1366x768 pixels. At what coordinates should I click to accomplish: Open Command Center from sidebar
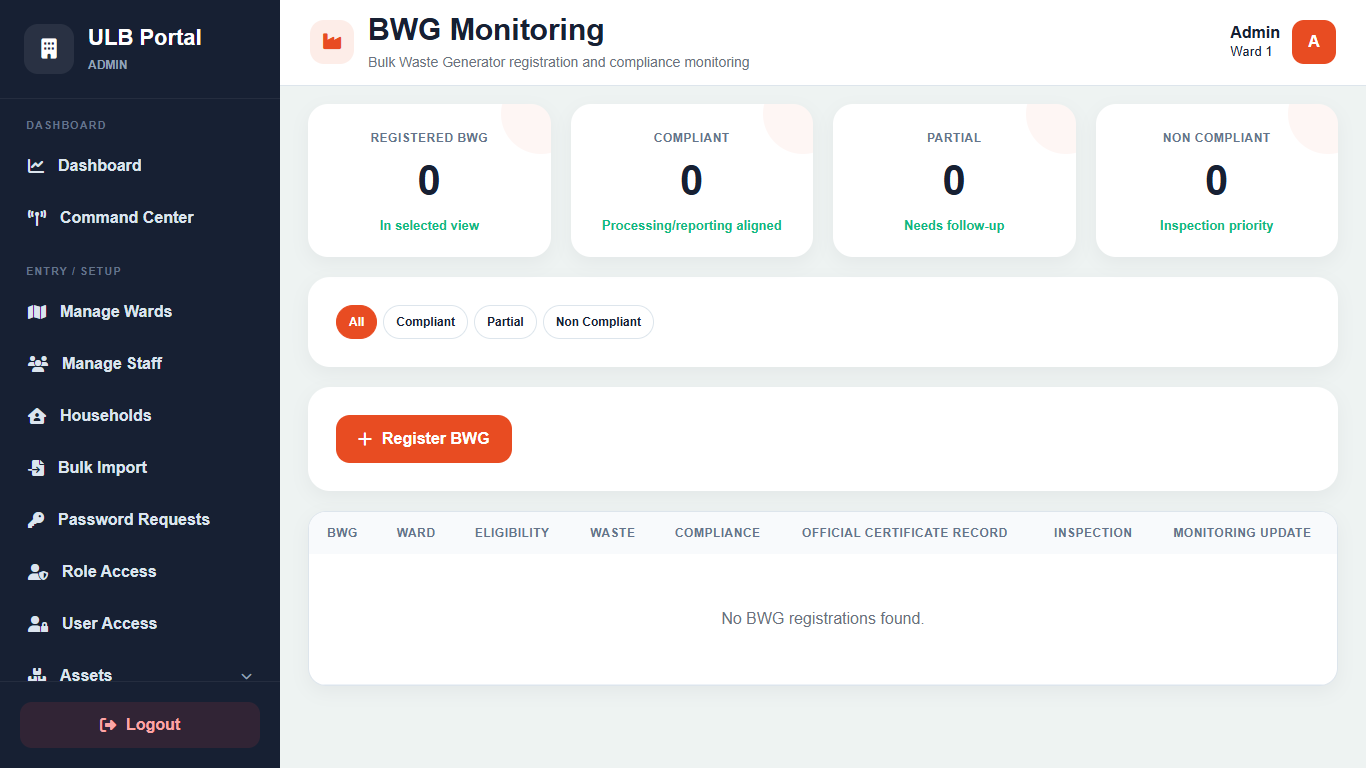tap(140, 218)
